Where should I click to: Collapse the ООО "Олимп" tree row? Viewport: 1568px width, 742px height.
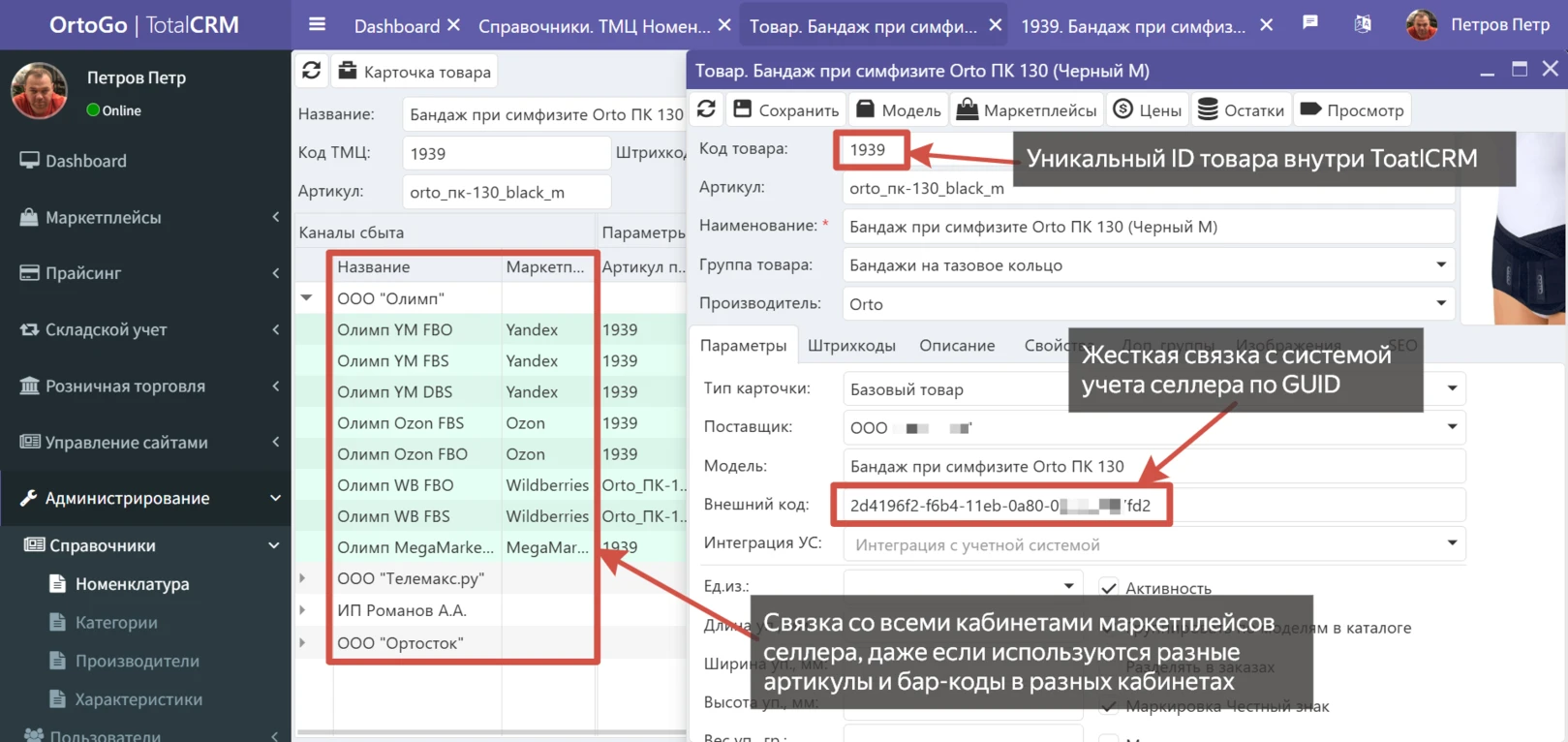307,298
